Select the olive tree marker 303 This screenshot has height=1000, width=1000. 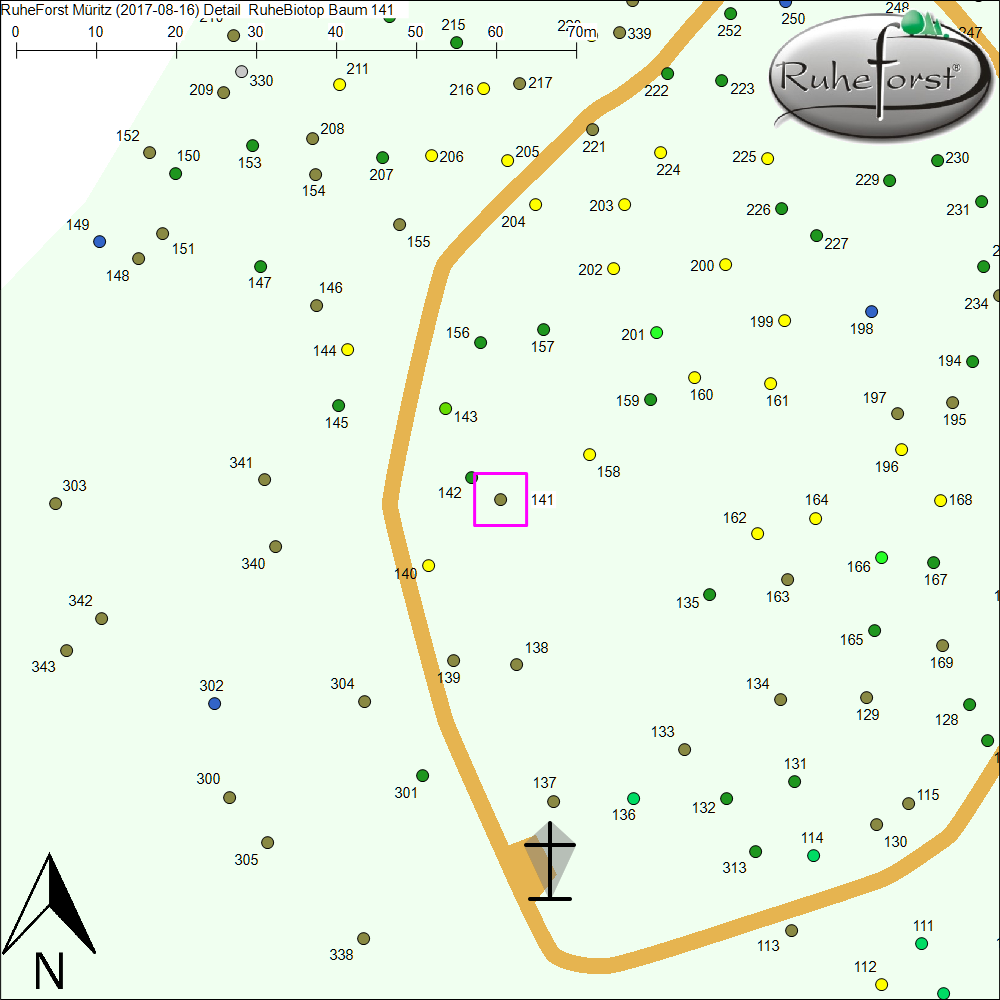tap(56, 504)
